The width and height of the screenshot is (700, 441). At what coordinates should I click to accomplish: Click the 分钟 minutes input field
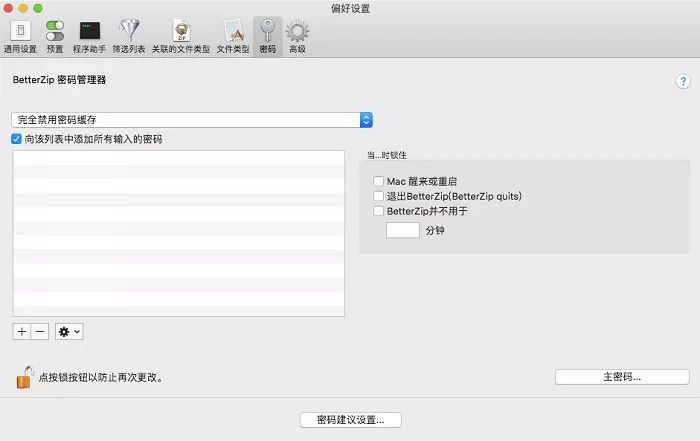403,230
